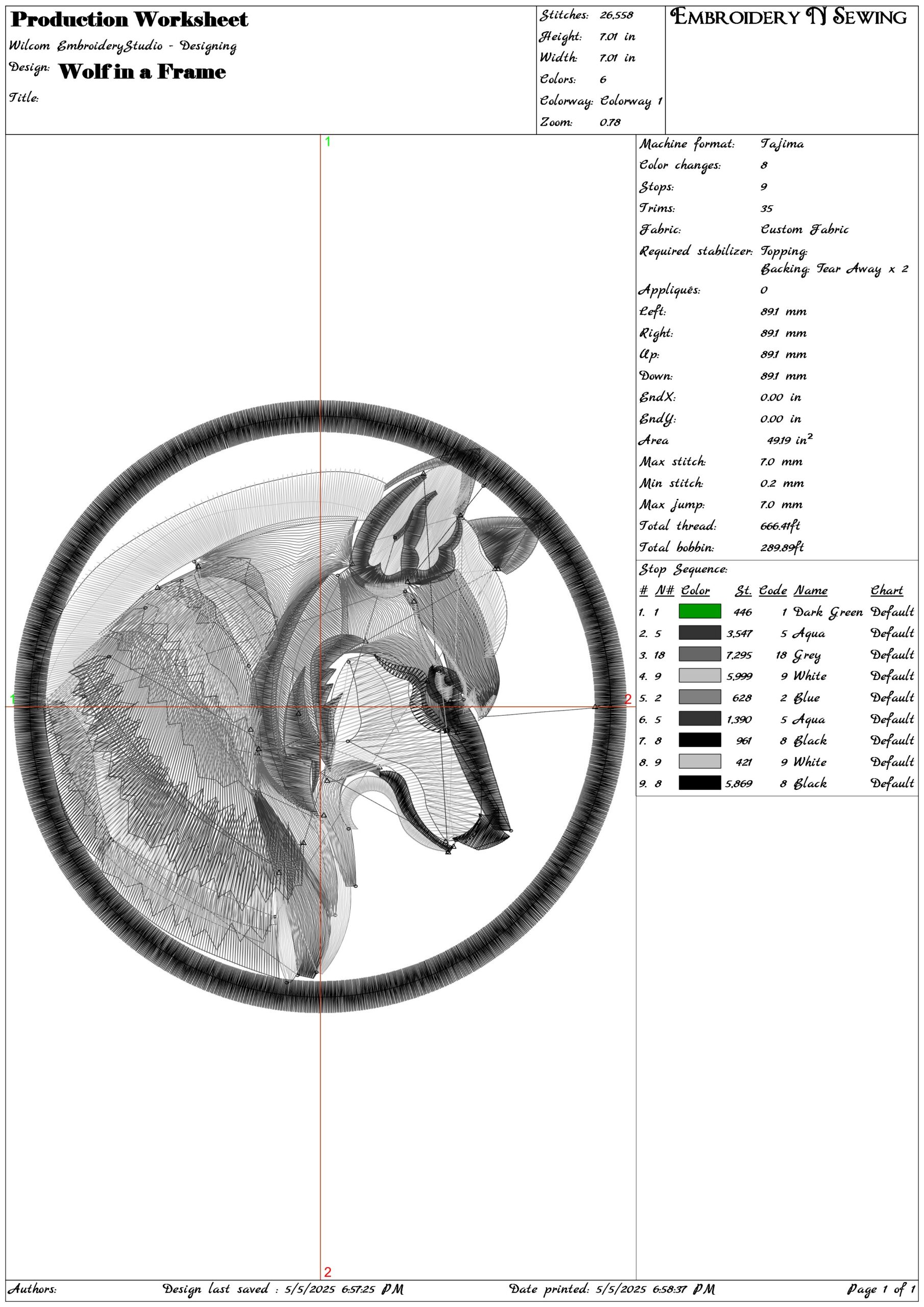
Task: Pick the Black swatch with 961 stitches
Action: [699, 740]
